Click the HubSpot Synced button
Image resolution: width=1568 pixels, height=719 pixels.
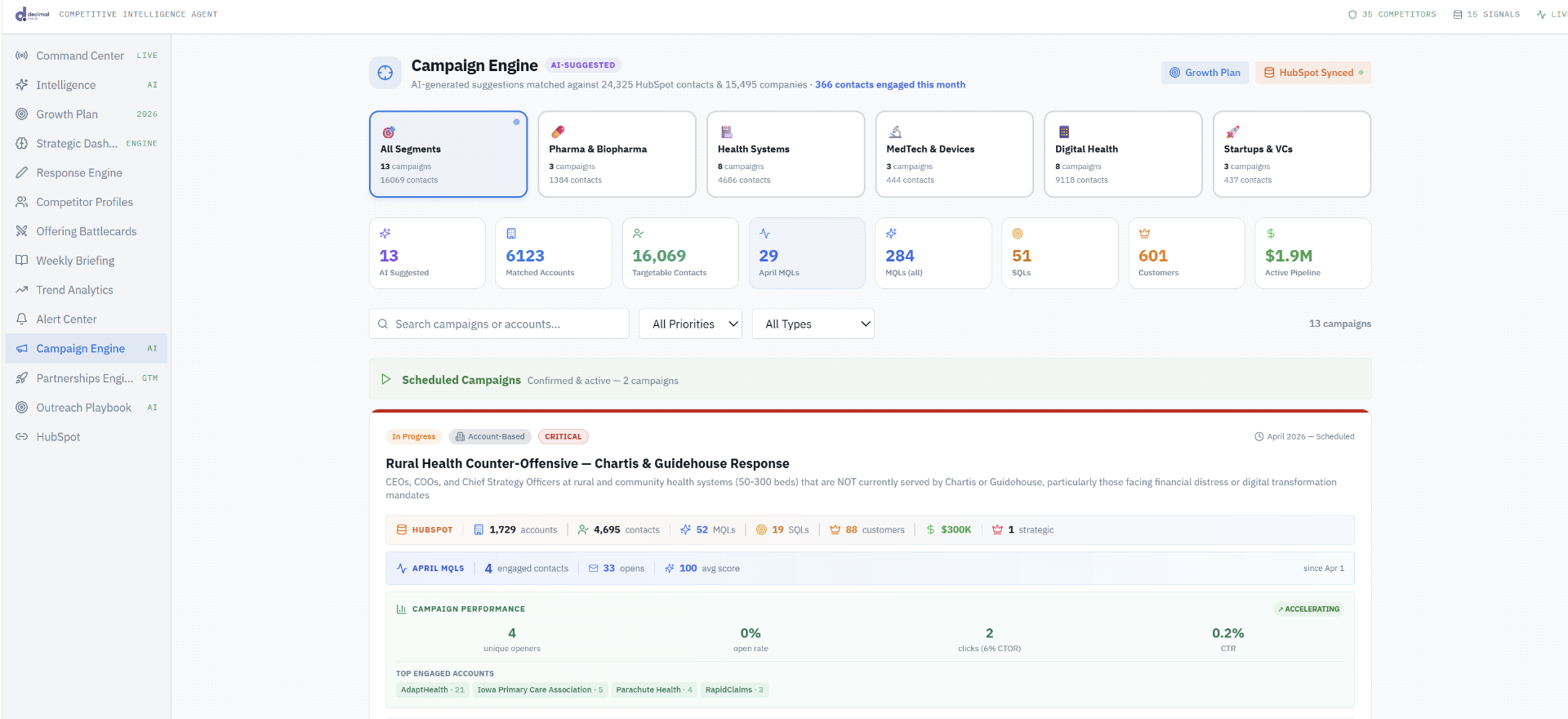(x=1313, y=73)
